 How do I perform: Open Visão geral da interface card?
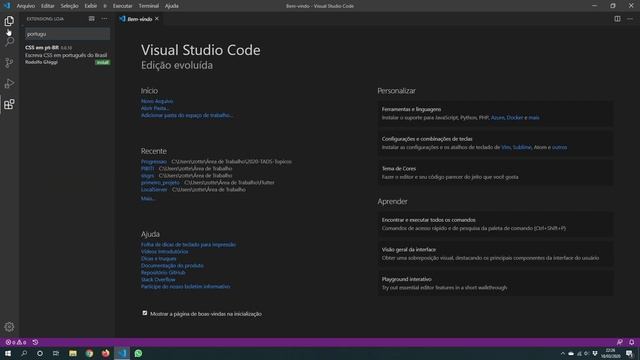point(495,253)
